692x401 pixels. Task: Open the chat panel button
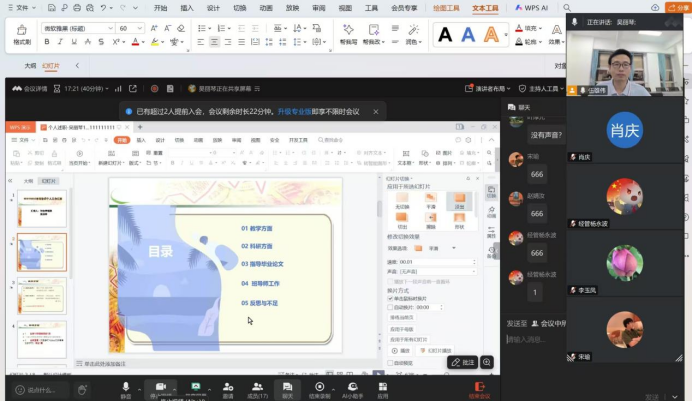pyautogui.click(x=287, y=387)
